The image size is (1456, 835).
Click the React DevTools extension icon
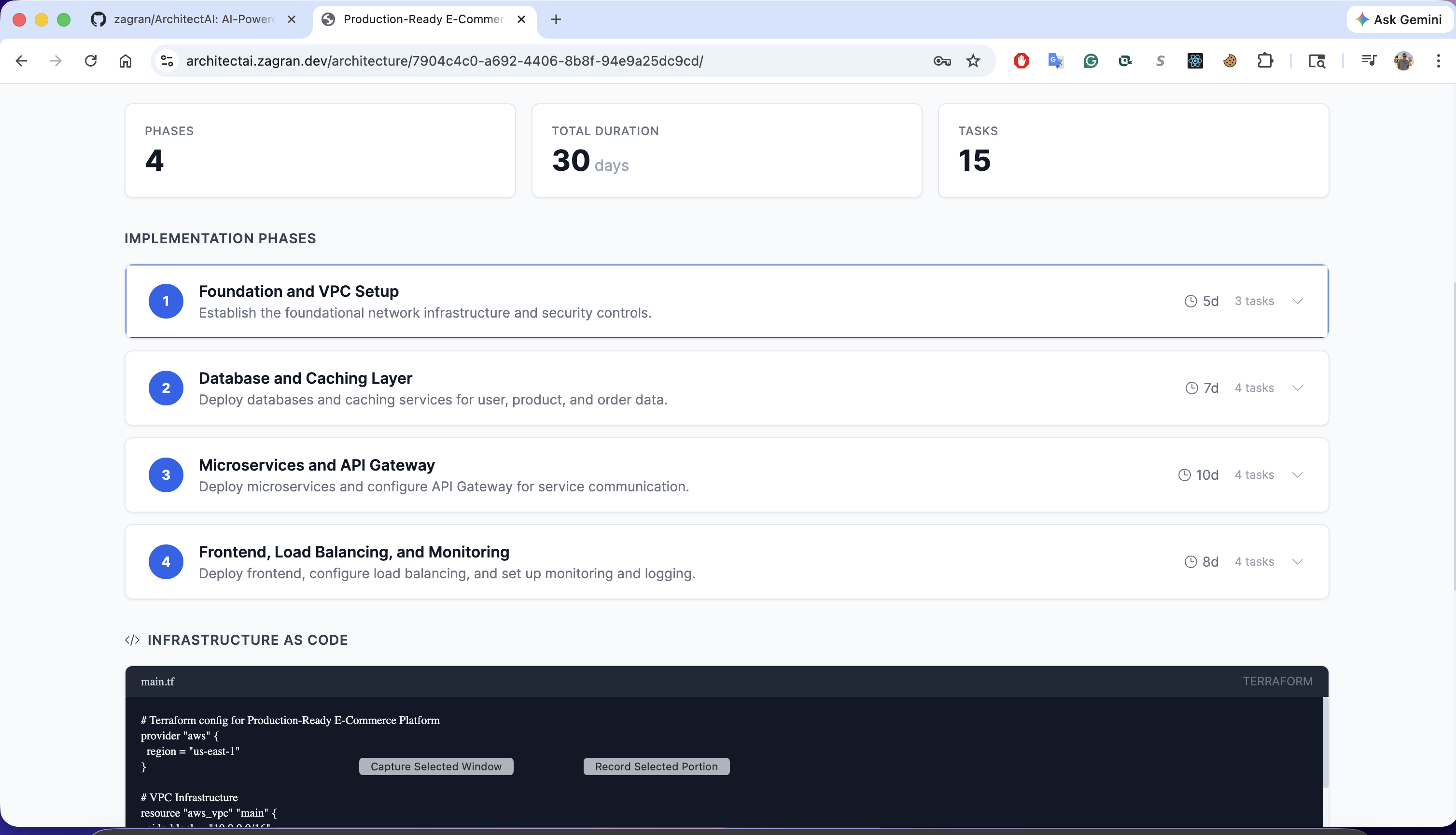pyautogui.click(x=1195, y=61)
